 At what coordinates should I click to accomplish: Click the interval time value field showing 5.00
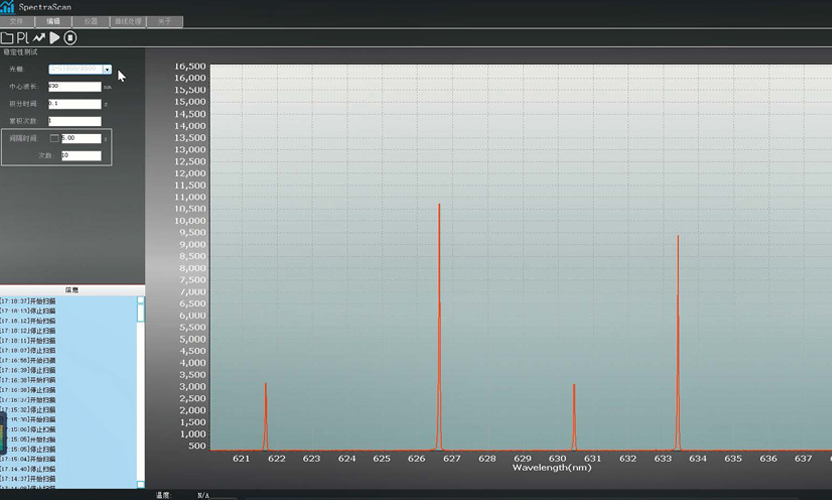point(80,138)
